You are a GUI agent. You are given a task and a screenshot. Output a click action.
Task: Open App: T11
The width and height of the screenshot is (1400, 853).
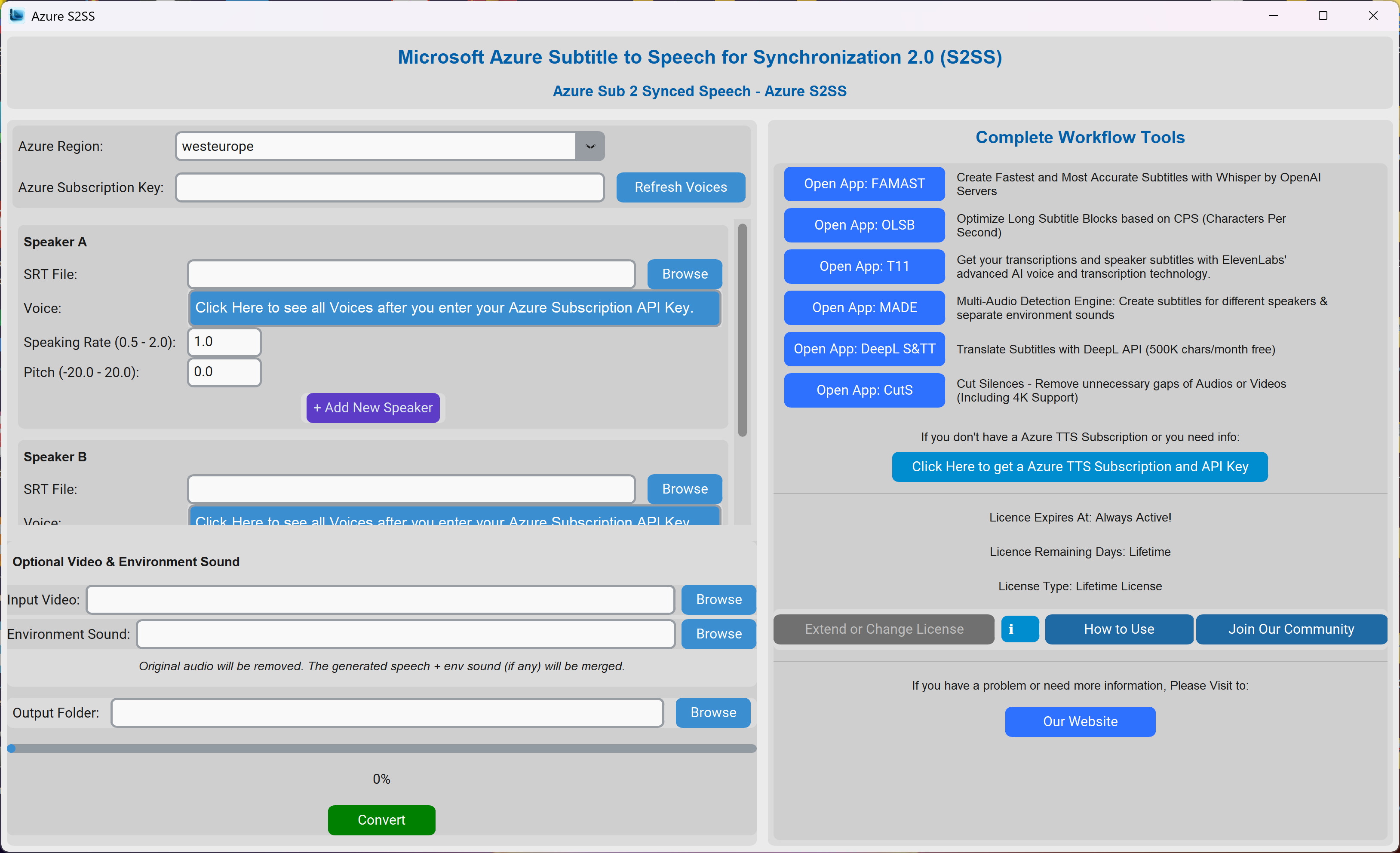[864, 267]
